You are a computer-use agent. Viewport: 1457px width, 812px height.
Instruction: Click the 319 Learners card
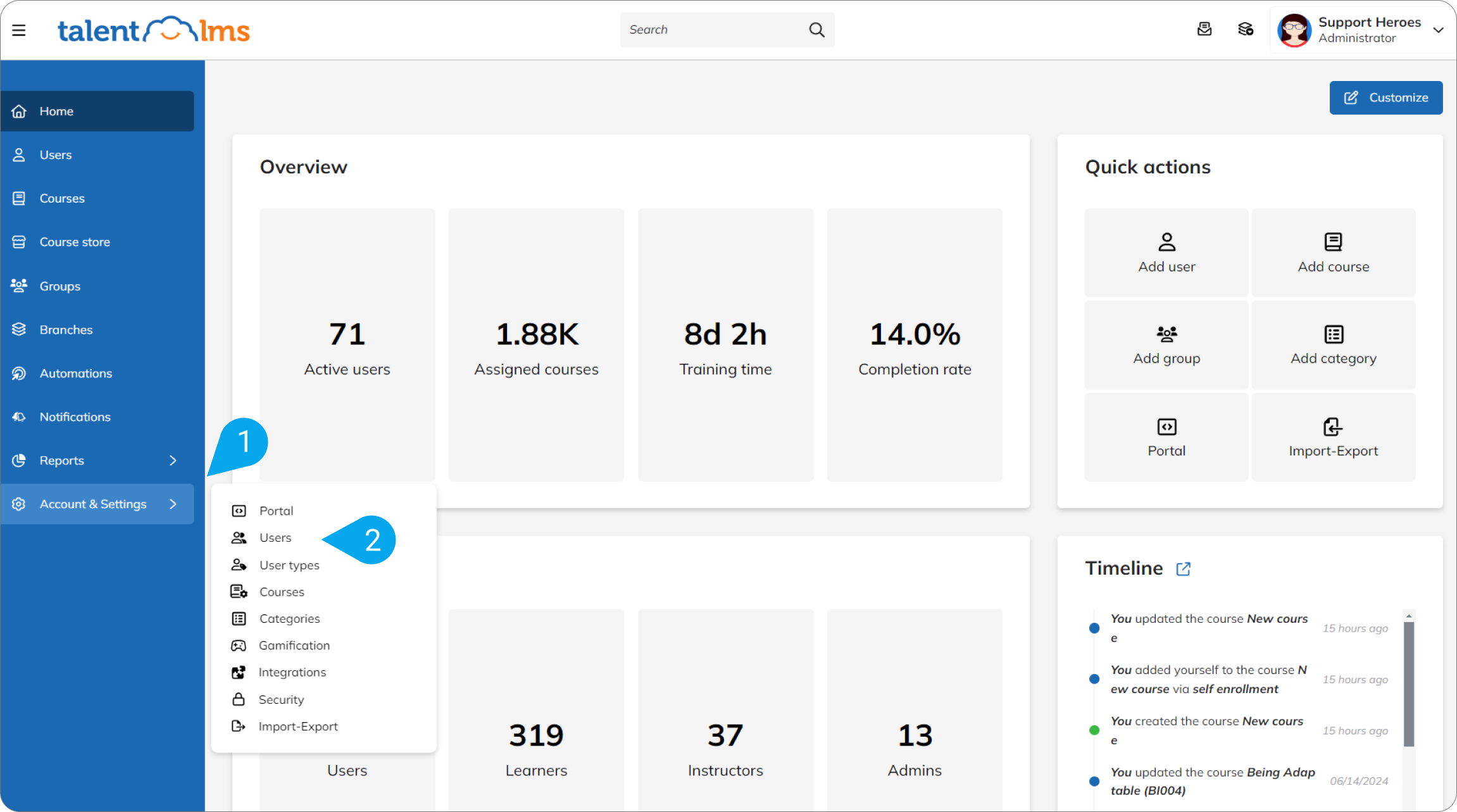click(536, 710)
